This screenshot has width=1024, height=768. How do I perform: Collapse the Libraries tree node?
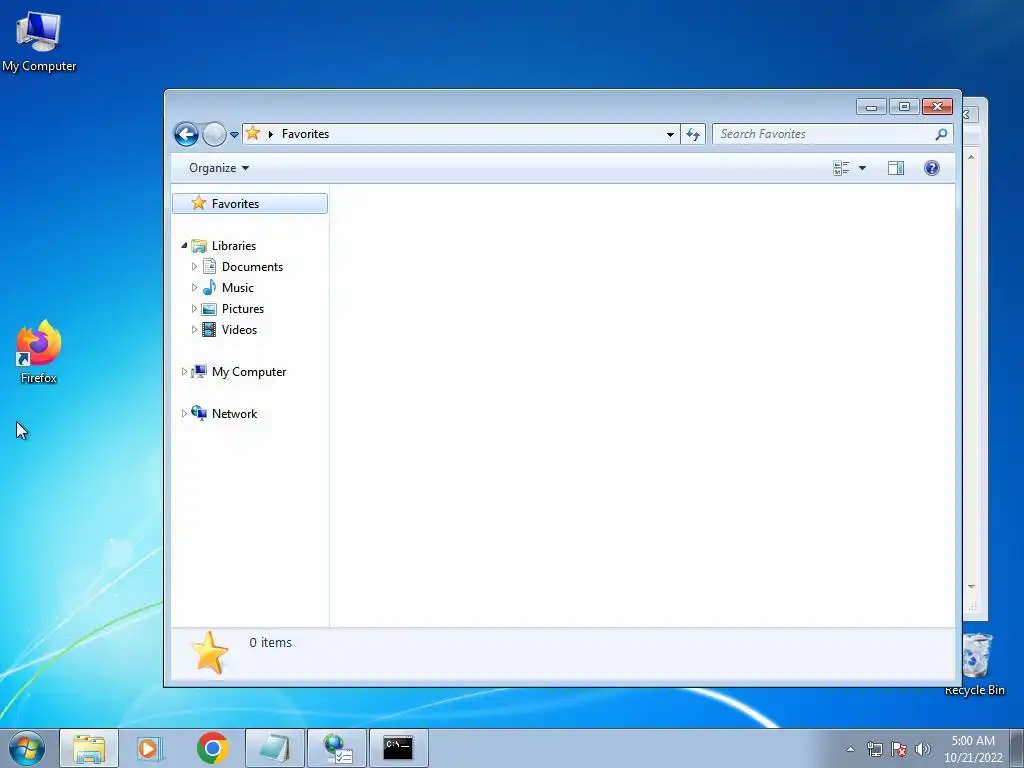coord(184,246)
